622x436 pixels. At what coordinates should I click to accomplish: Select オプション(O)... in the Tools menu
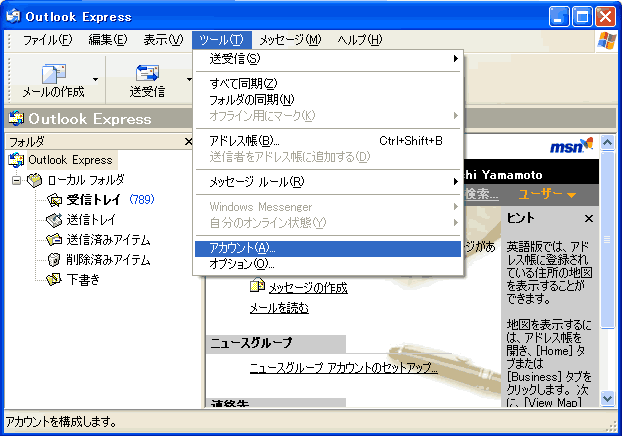328,264
